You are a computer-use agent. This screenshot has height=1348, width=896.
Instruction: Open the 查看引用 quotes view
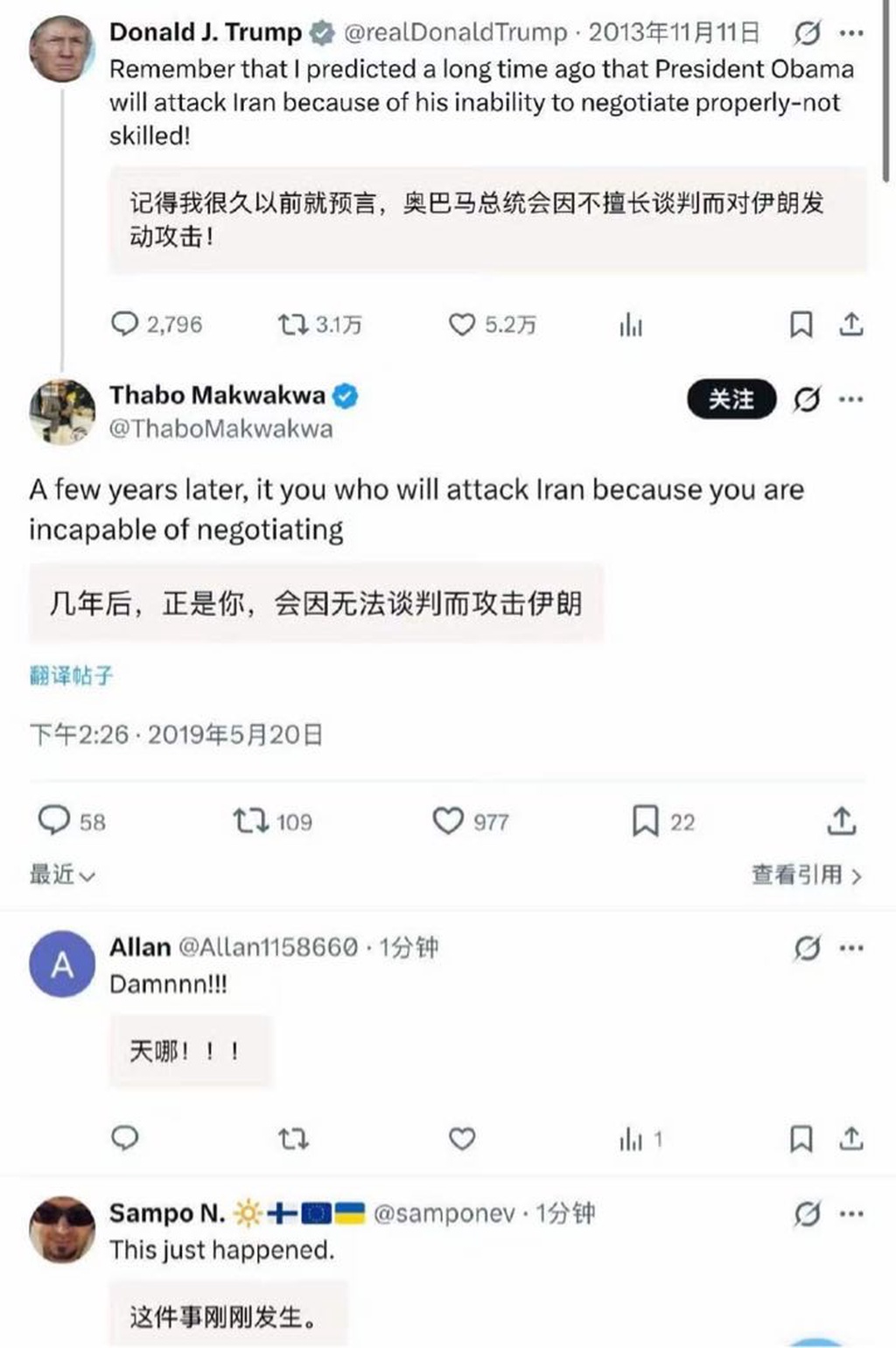(x=806, y=874)
